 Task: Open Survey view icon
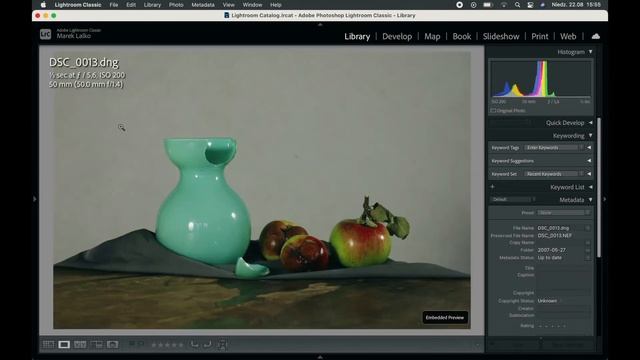pyautogui.click(x=96, y=344)
